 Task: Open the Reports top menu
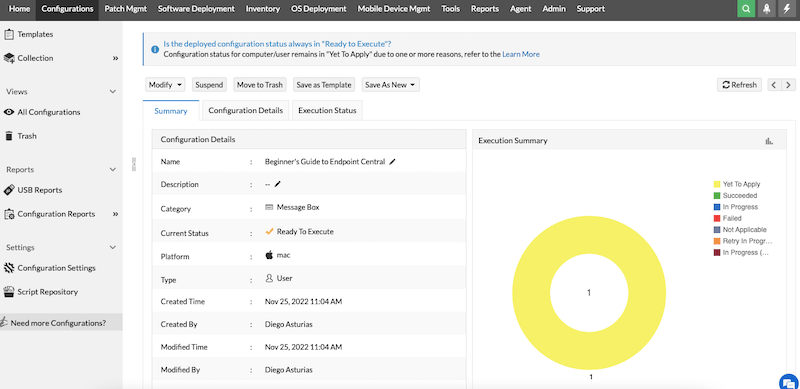(485, 9)
